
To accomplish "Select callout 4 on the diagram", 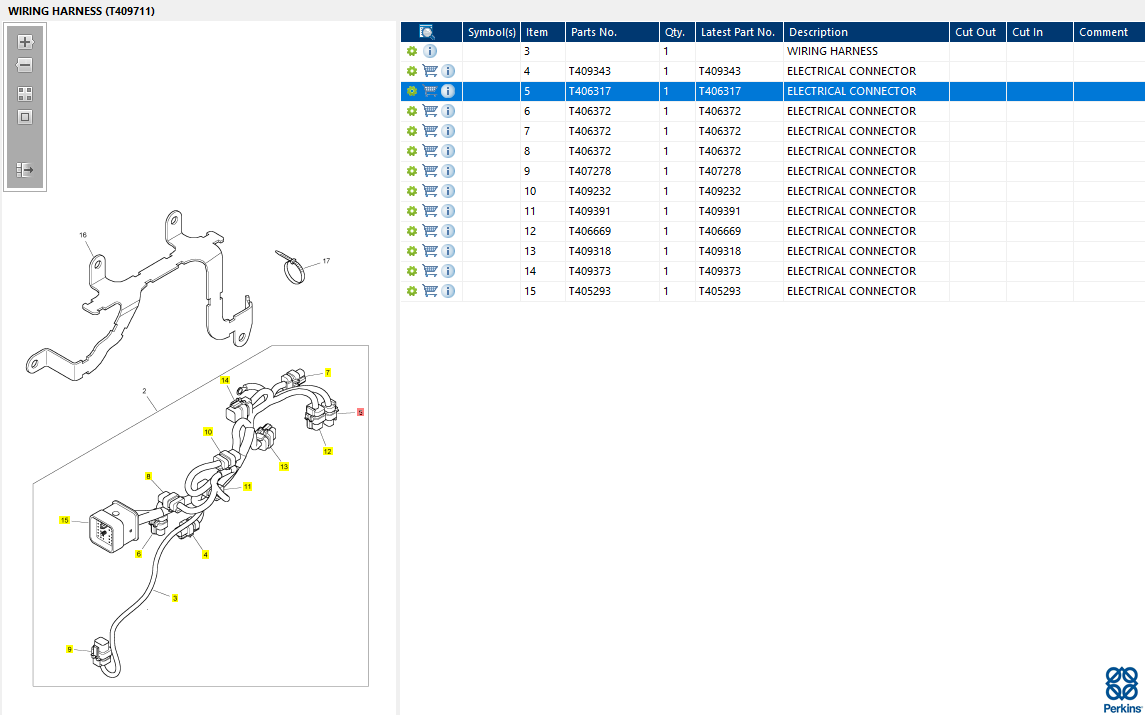I will click(205, 555).
